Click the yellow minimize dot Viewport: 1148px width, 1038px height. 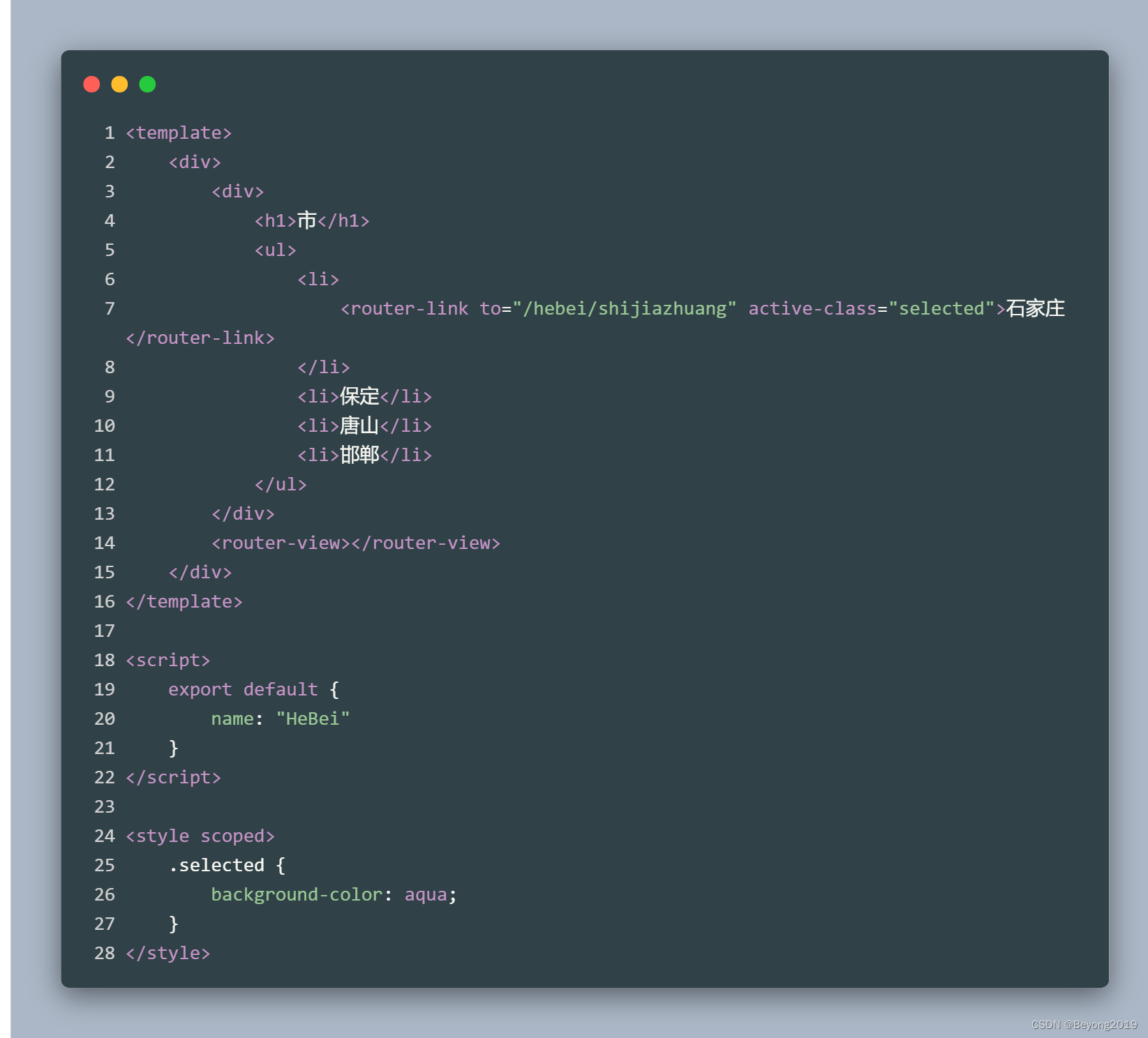[x=119, y=84]
